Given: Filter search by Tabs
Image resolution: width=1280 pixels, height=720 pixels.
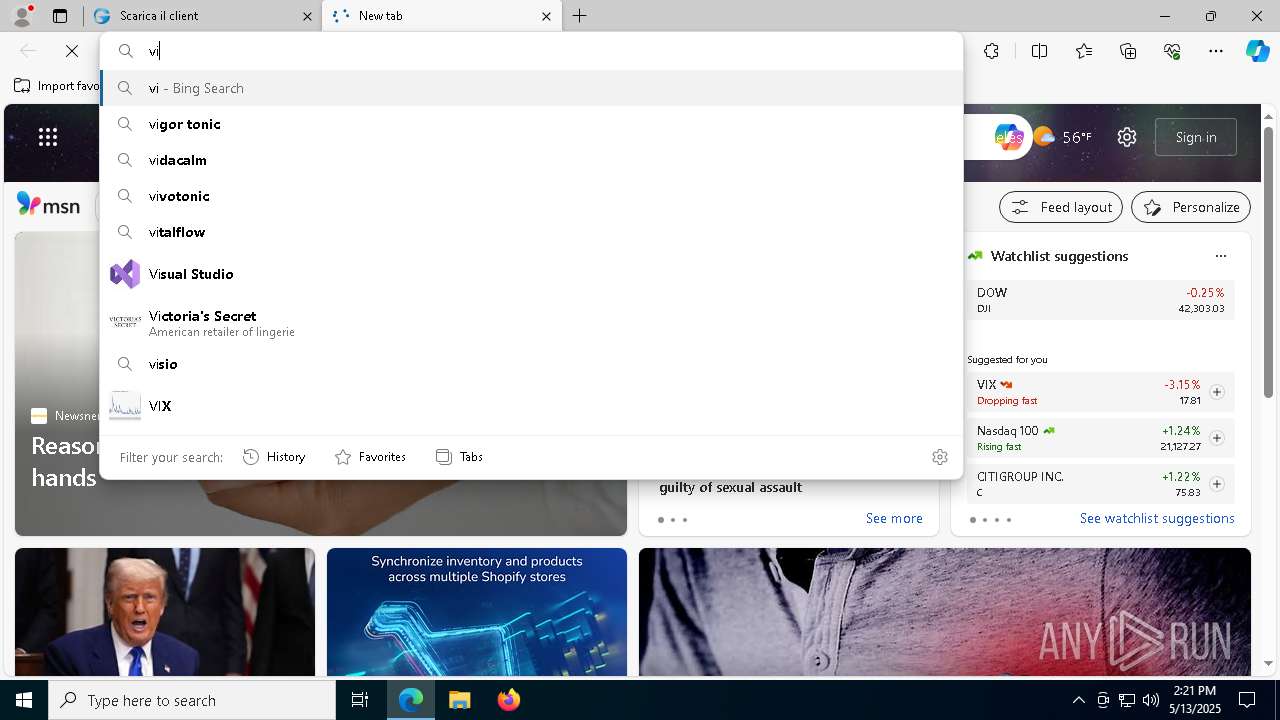Looking at the screenshot, I should (459, 457).
